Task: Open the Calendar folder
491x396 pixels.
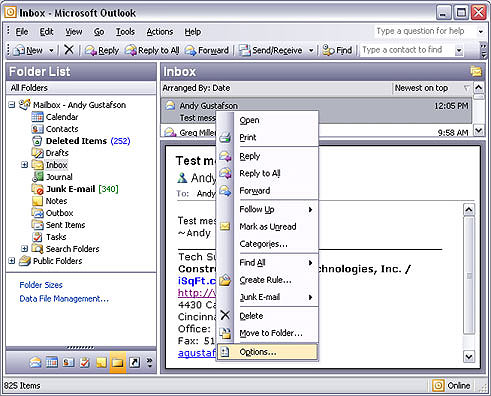Action: (x=55, y=117)
